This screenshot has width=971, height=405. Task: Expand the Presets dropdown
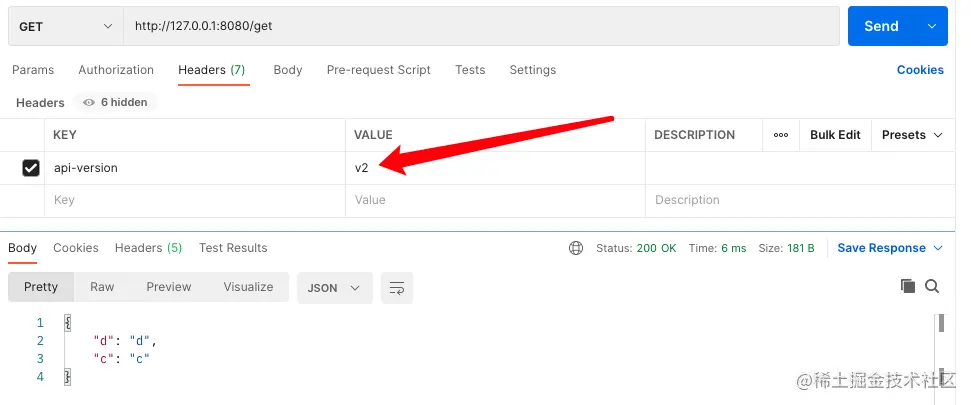[912, 135]
